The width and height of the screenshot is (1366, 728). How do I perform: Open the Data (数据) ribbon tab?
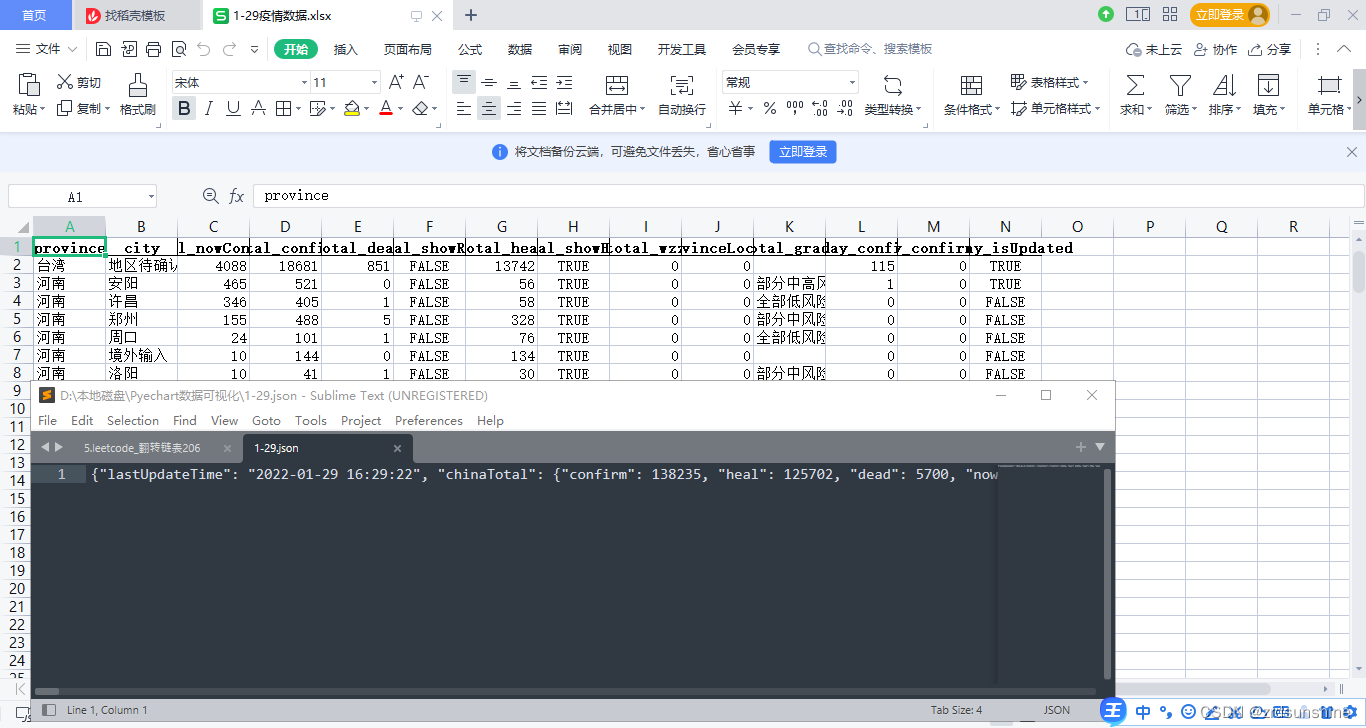coord(520,49)
